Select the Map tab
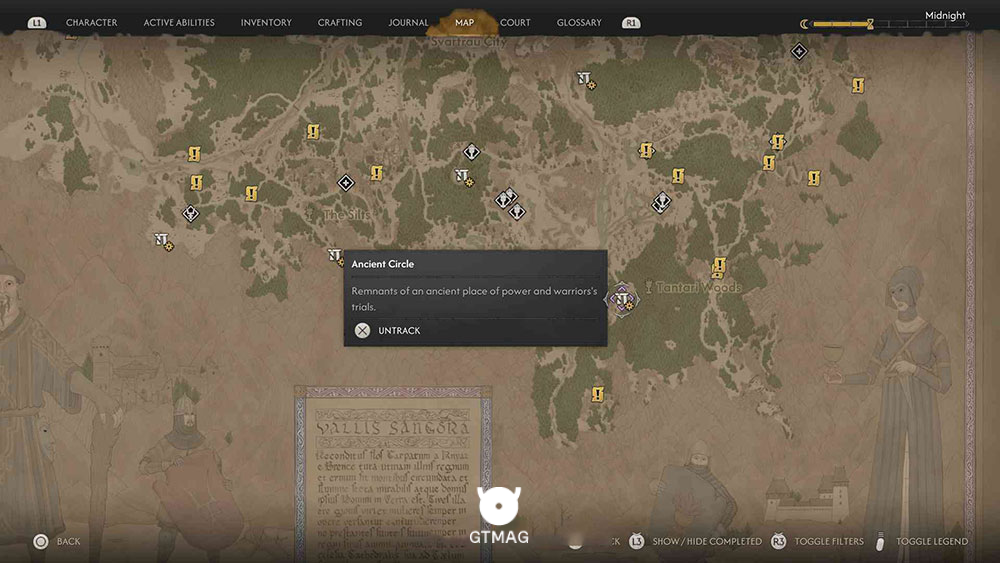1000x563 pixels. click(464, 22)
